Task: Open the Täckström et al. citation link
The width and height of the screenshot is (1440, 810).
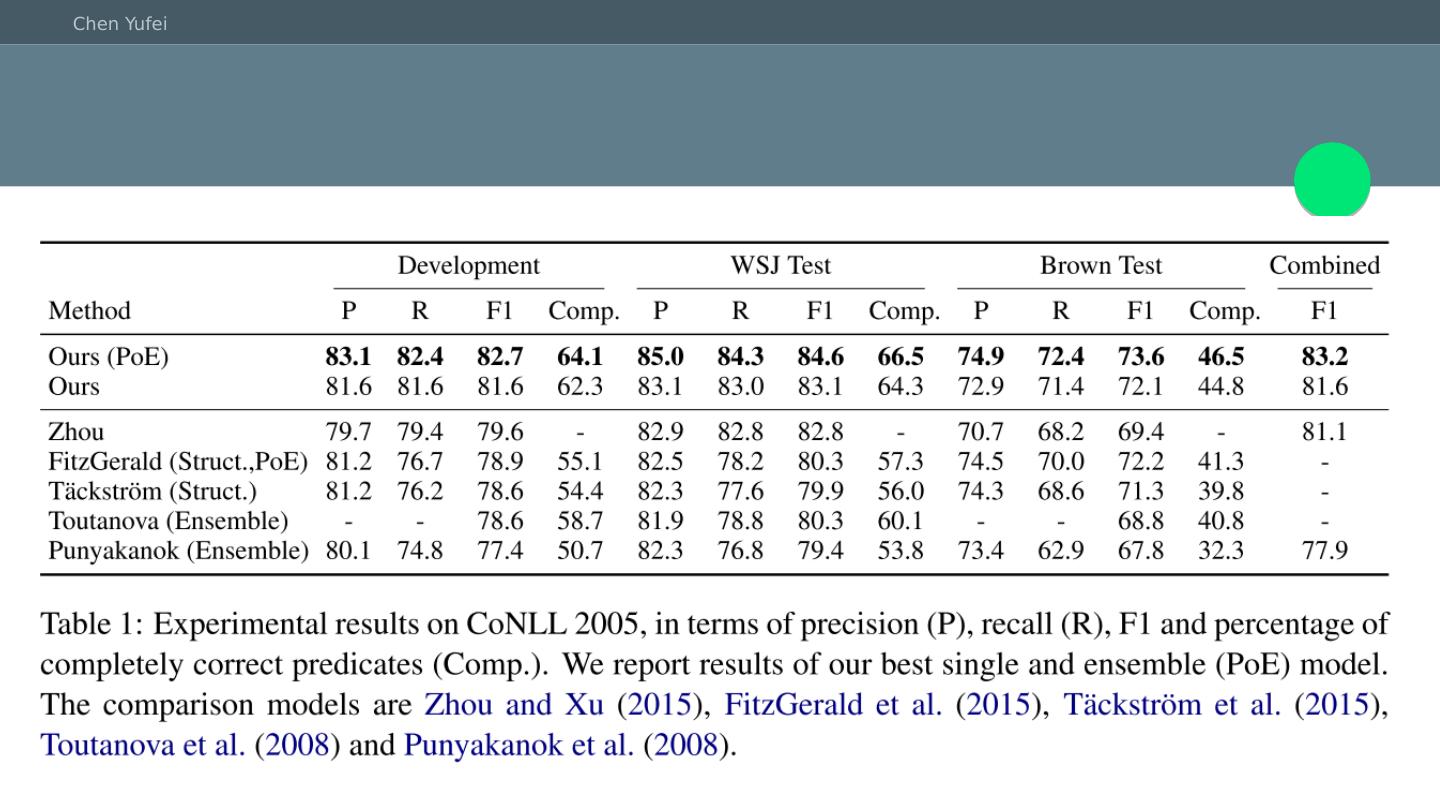Action: pyautogui.click(x=1171, y=704)
